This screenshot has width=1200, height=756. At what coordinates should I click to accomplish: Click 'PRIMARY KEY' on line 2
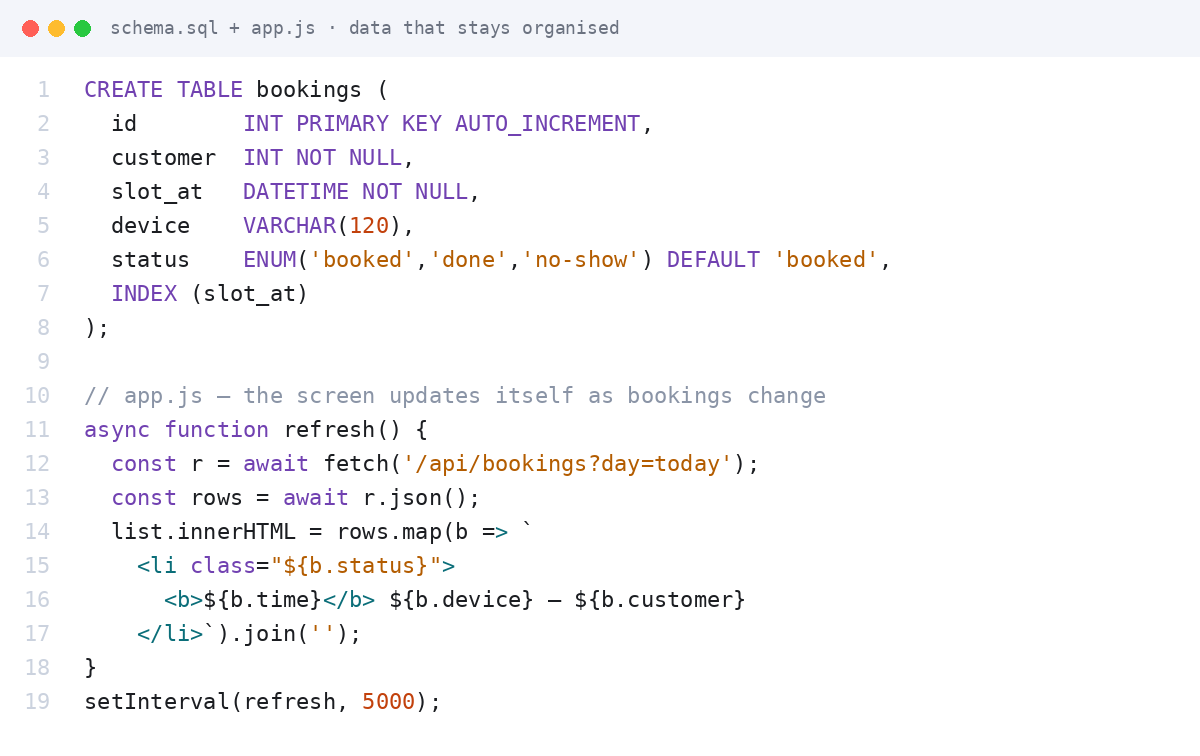368,124
